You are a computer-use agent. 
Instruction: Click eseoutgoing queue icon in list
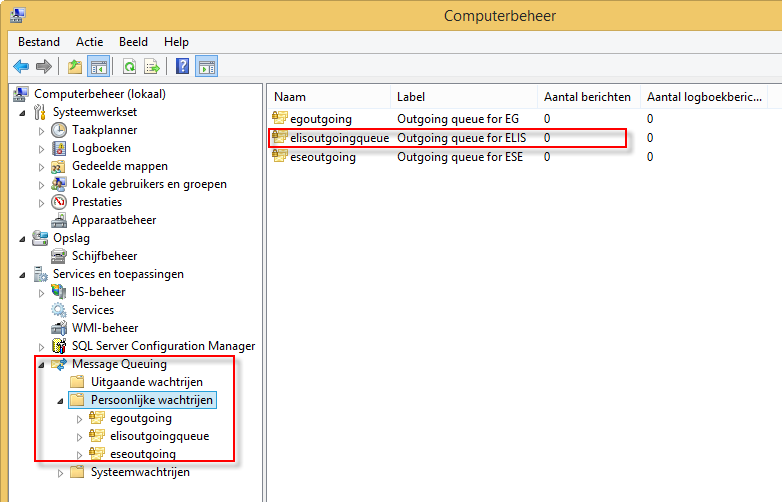280,156
